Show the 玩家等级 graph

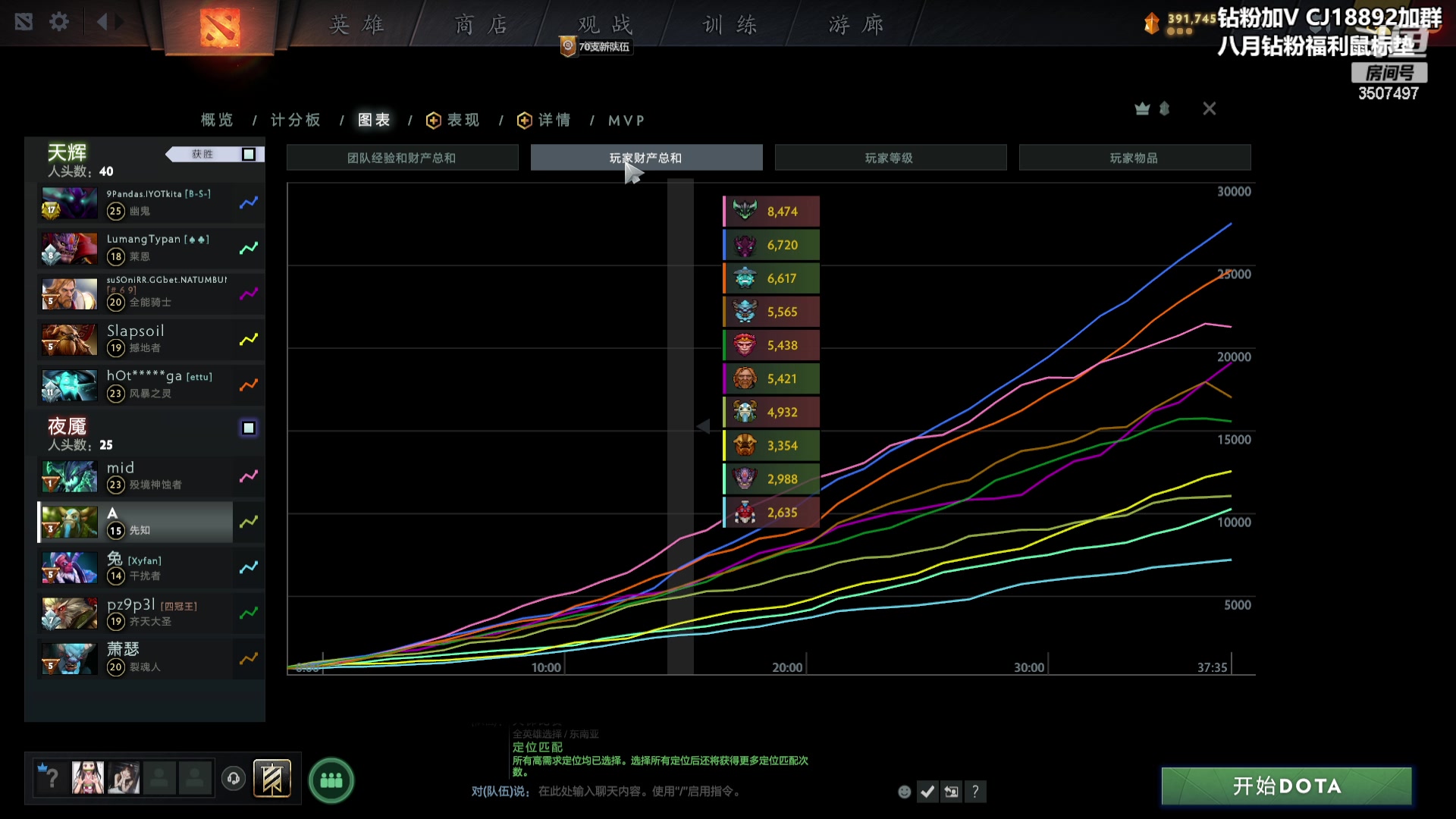click(891, 158)
